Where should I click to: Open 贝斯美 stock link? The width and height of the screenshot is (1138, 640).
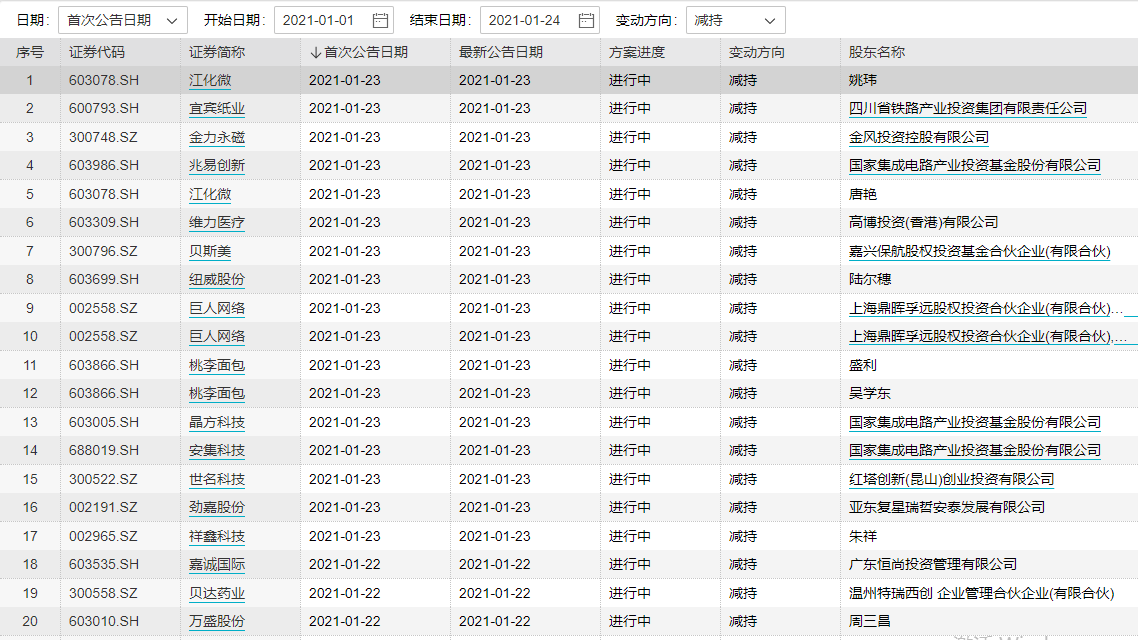(210, 251)
